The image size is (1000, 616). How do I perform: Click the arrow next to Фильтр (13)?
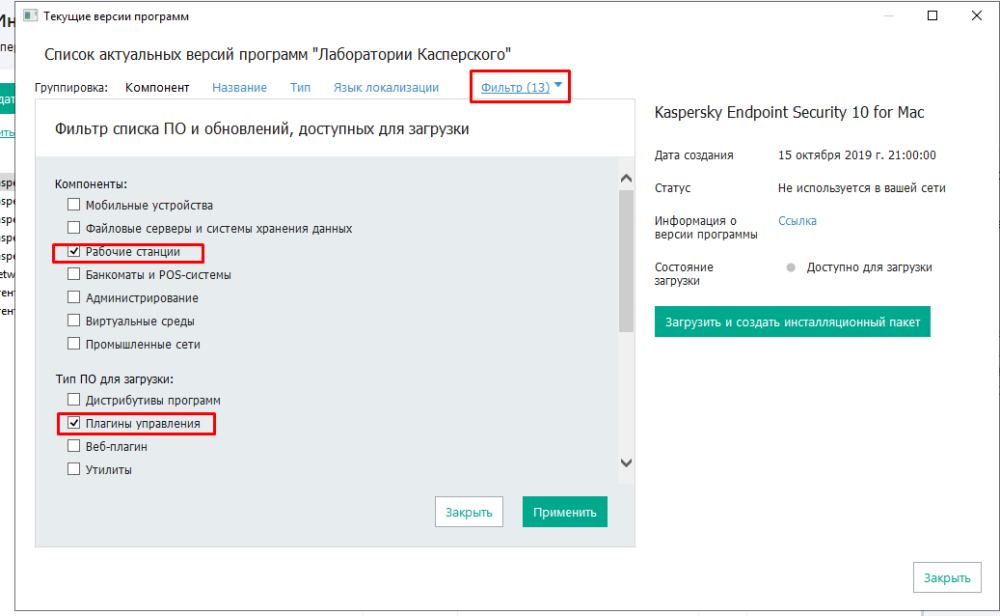click(558, 85)
